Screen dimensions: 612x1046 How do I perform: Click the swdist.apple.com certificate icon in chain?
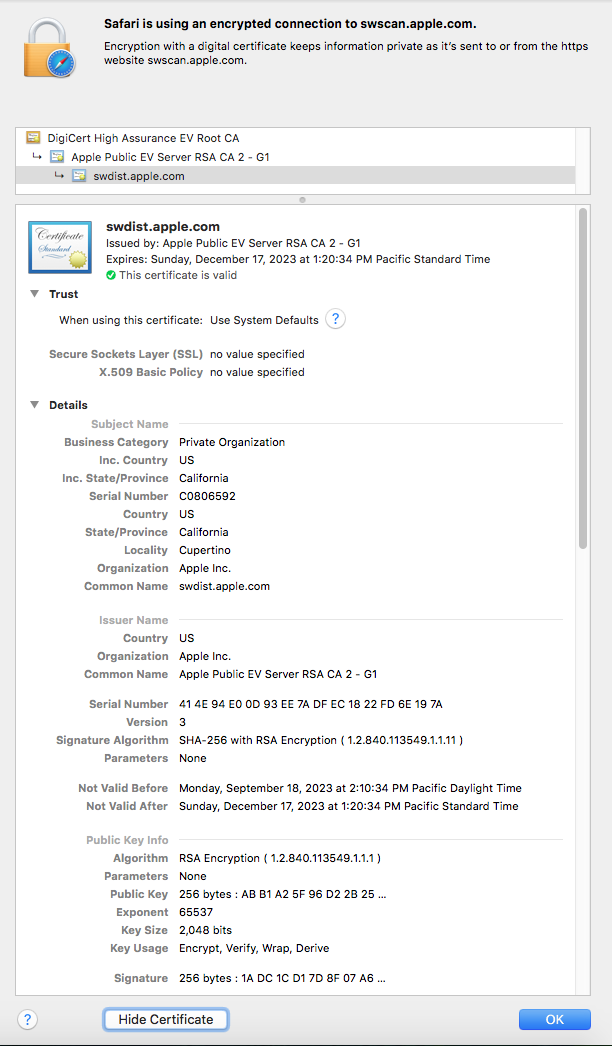[80, 176]
